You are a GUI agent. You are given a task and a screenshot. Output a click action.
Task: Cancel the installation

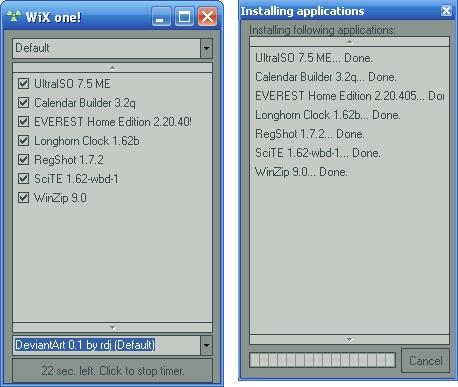[426, 361]
